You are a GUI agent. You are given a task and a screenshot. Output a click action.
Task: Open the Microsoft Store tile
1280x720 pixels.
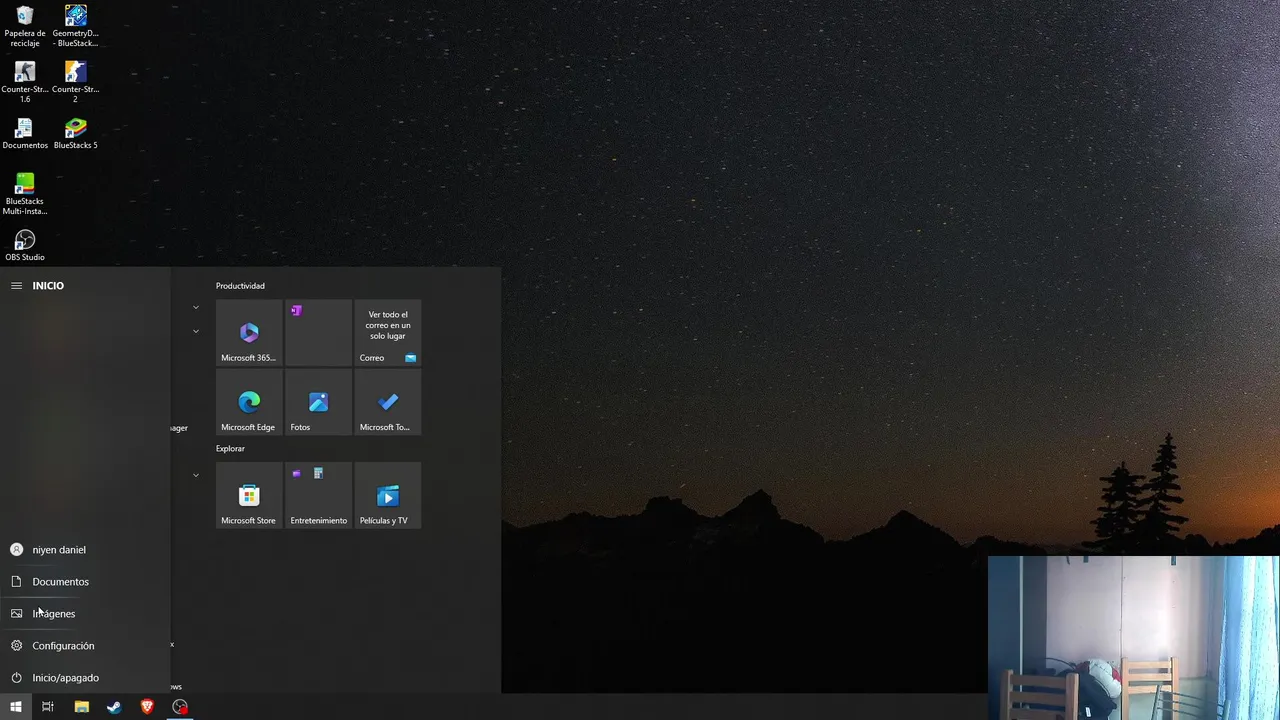(x=249, y=495)
